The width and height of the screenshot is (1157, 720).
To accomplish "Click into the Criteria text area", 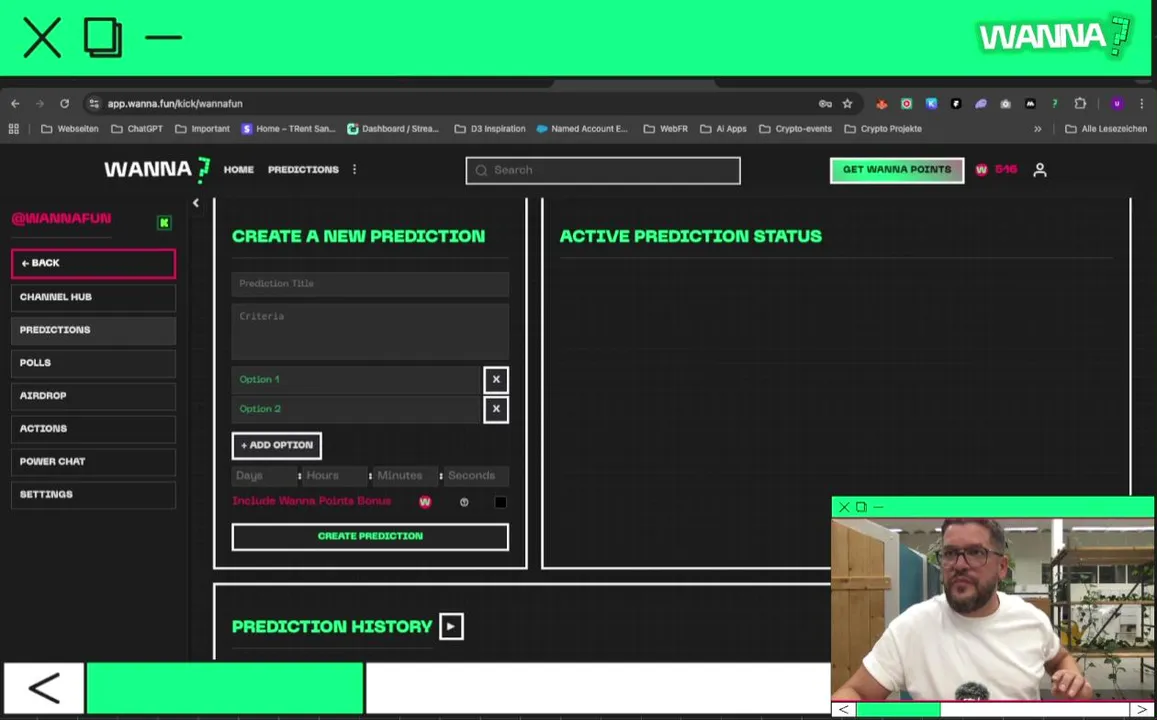I will (370, 331).
